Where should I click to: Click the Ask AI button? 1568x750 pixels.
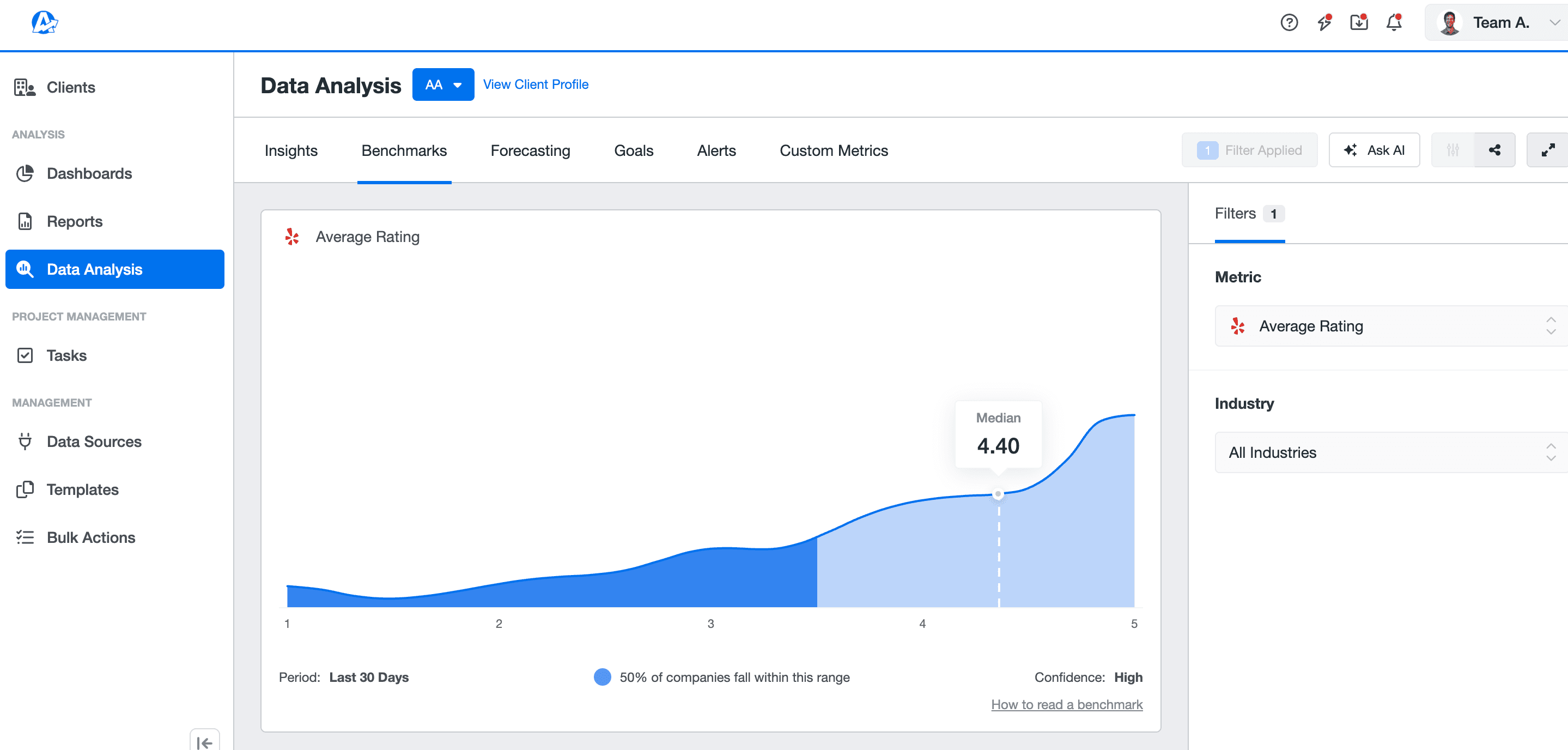click(1375, 150)
